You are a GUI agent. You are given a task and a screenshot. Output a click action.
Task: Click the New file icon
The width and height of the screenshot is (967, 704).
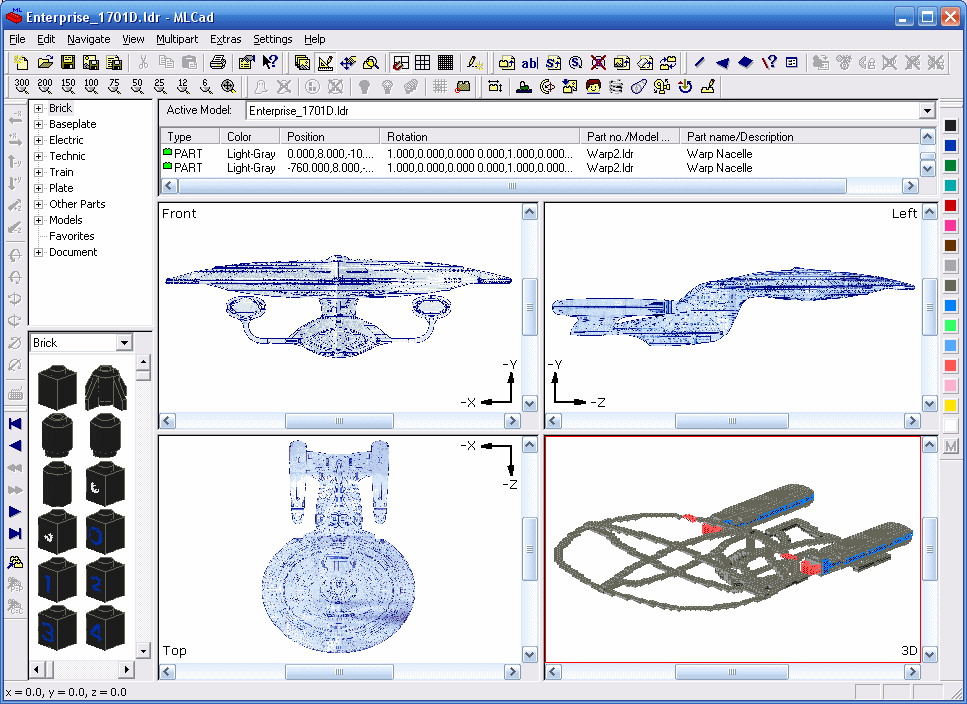click(x=23, y=62)
